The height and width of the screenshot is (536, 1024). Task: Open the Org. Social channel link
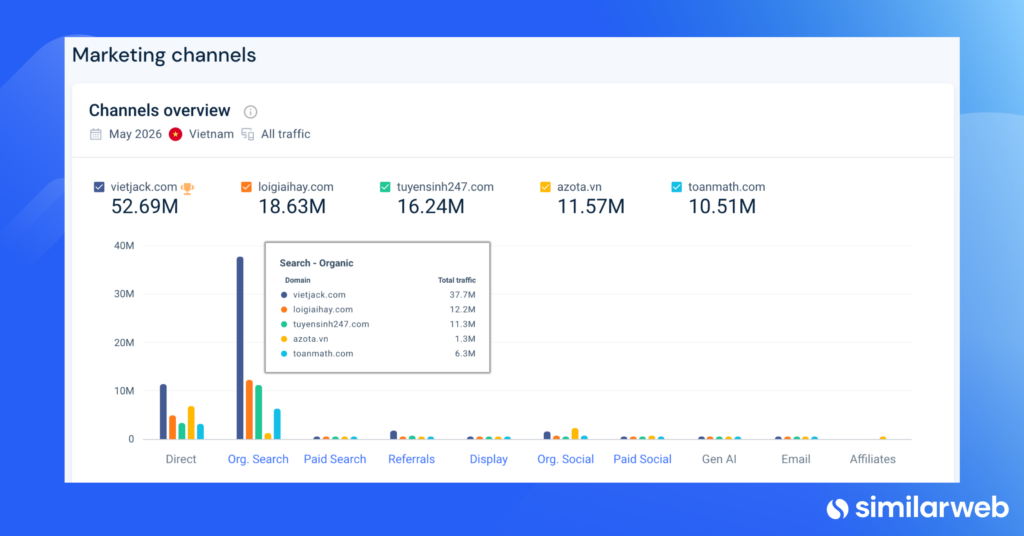tap(566, 459)
